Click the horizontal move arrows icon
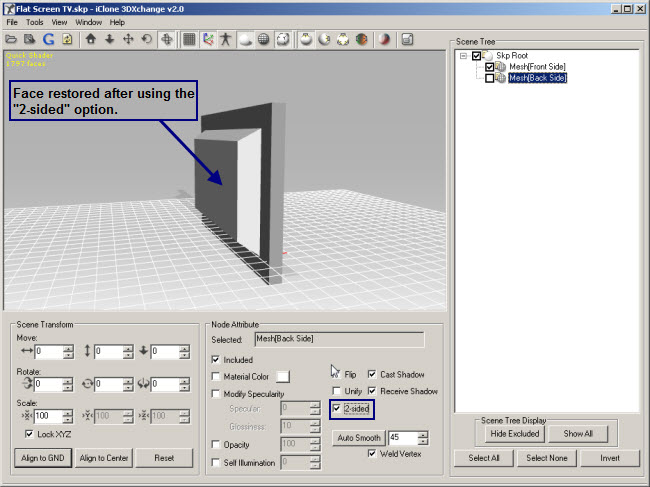 click(x=27, y=351)
